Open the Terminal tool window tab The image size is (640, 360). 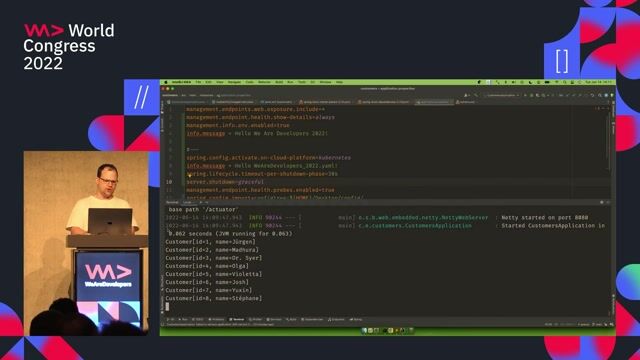tap(237, 320)
